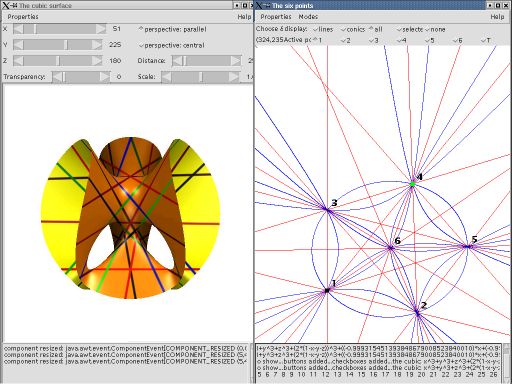512x384 pixels.
Task: Open Help in six points window
Action: pos(497,17)
